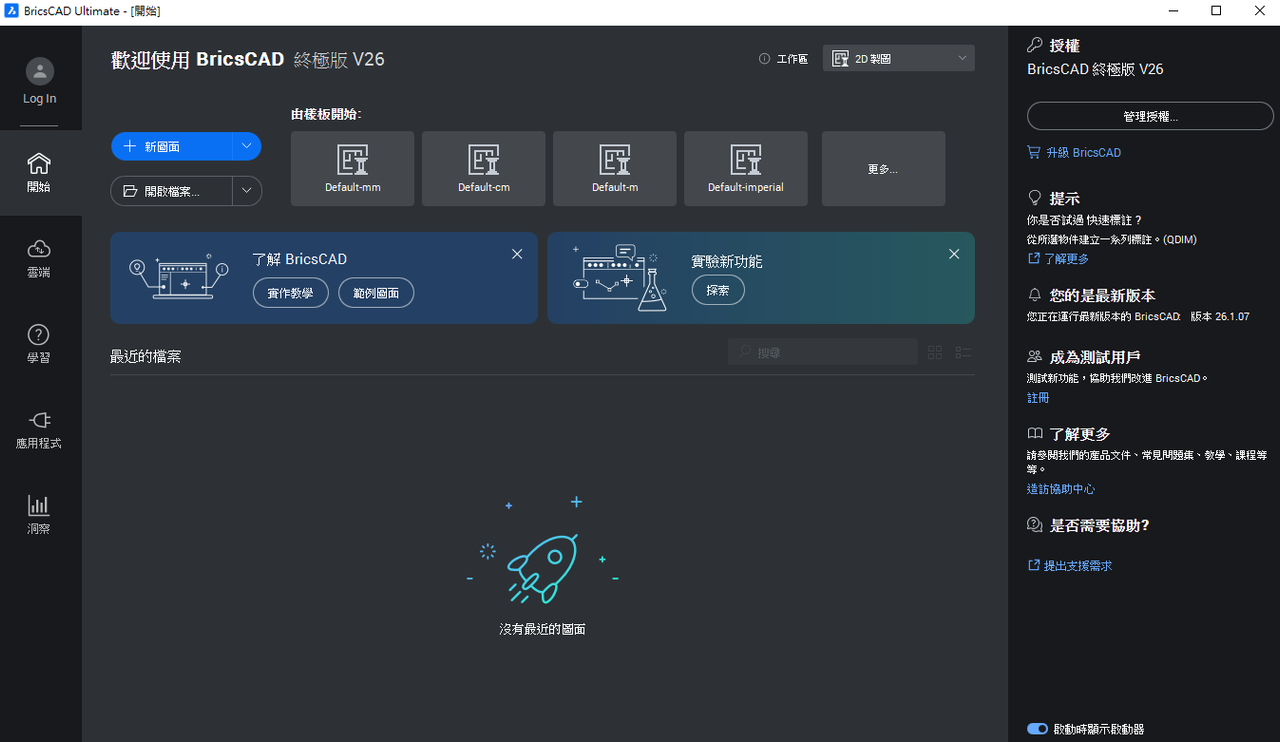The width and height of the screenshot is (1280, 742).
Task: Click the 了解 BricsCAD banner illustration
Action: coord(180,277)
